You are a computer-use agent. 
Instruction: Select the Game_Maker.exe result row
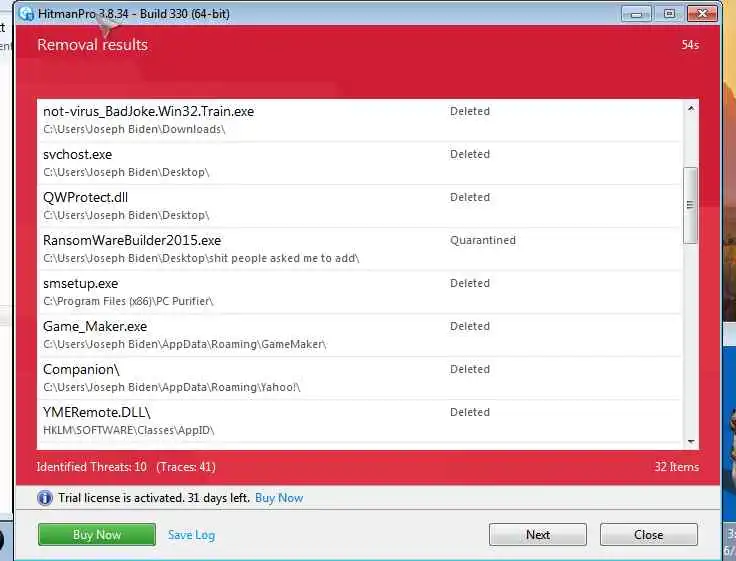coord(359,335)
